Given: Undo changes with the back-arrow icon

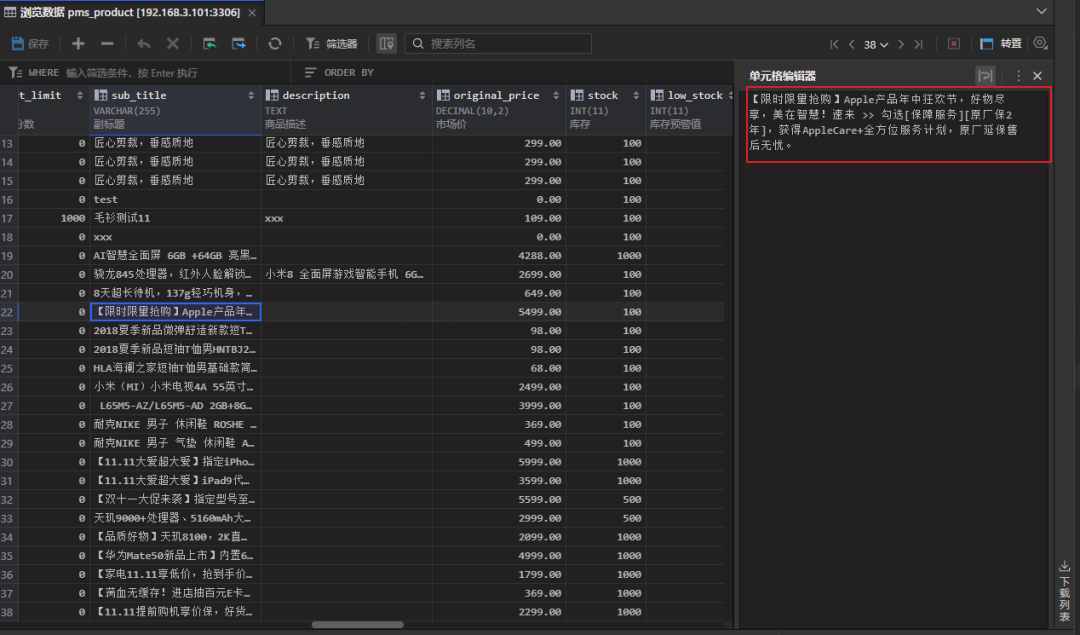Looking at the screenshot, I should pyautogui.click(x=144, y=43).
